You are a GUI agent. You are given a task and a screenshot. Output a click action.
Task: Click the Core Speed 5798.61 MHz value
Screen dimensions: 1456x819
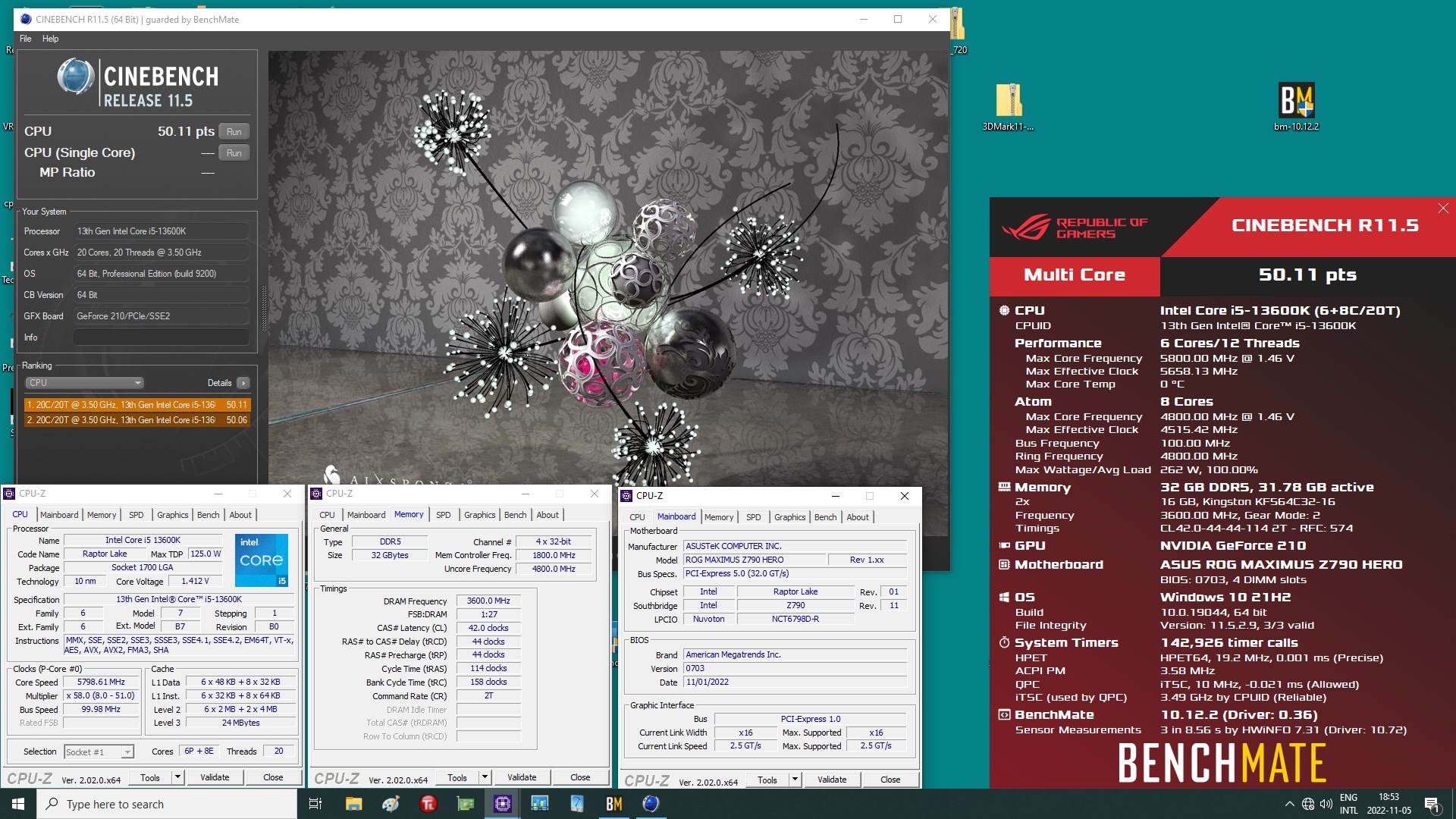101,682
